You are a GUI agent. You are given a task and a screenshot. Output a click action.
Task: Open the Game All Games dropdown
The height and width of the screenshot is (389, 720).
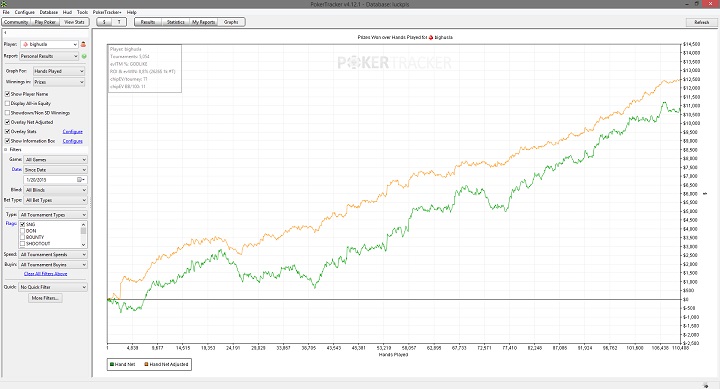(55, 160)
